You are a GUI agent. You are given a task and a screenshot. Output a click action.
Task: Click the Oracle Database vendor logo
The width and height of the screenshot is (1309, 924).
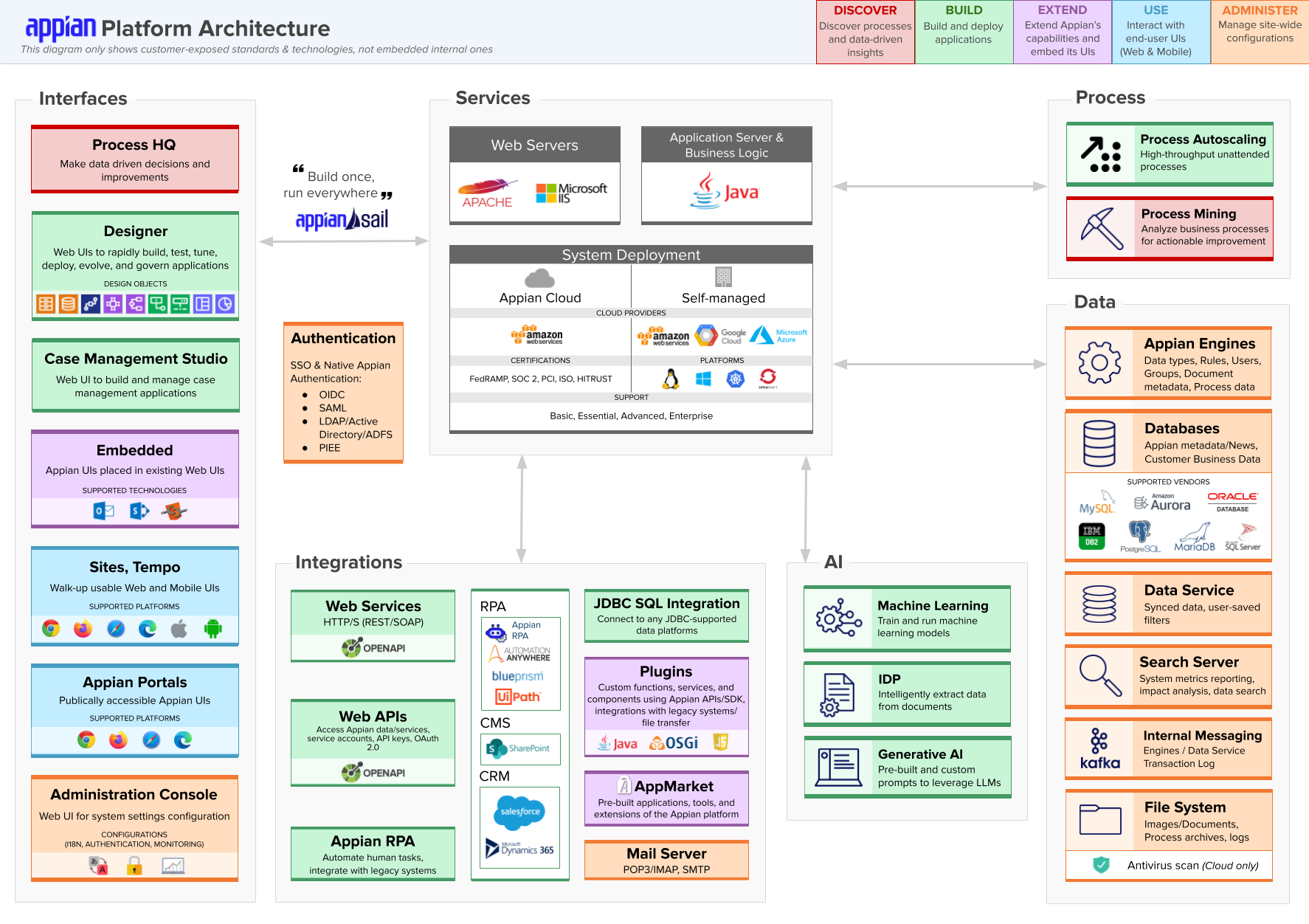click(x=1233, y=502)
